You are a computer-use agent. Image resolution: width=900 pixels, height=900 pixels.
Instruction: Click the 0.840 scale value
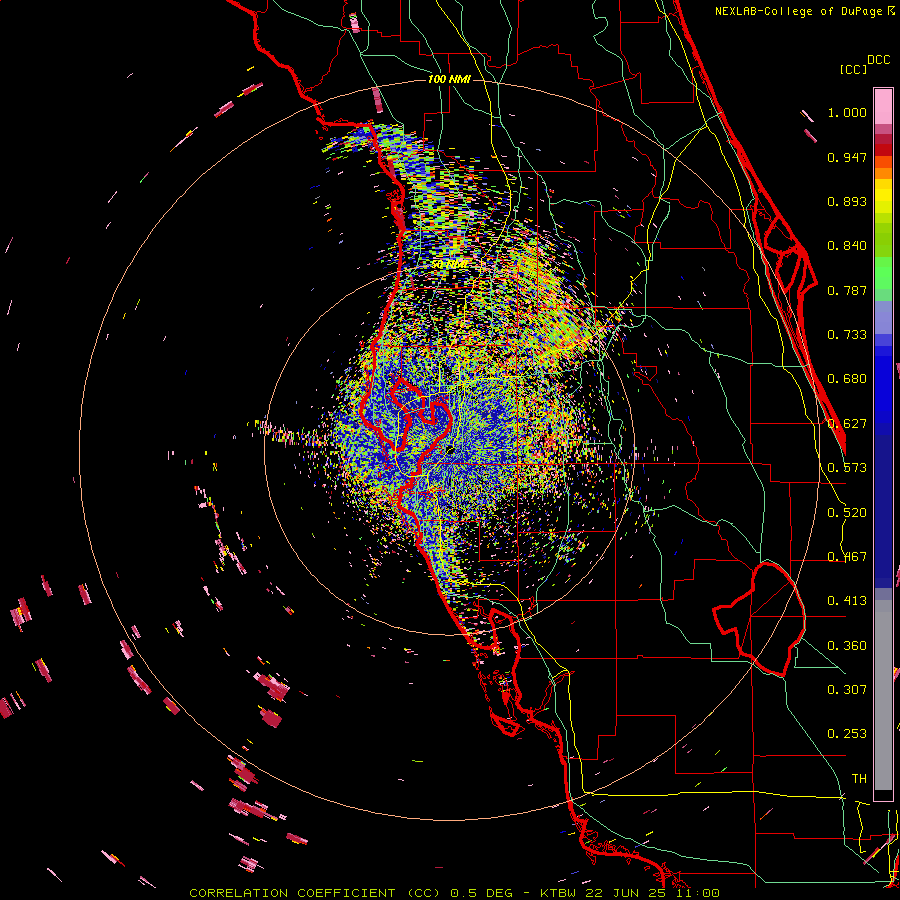coord(847,246)
